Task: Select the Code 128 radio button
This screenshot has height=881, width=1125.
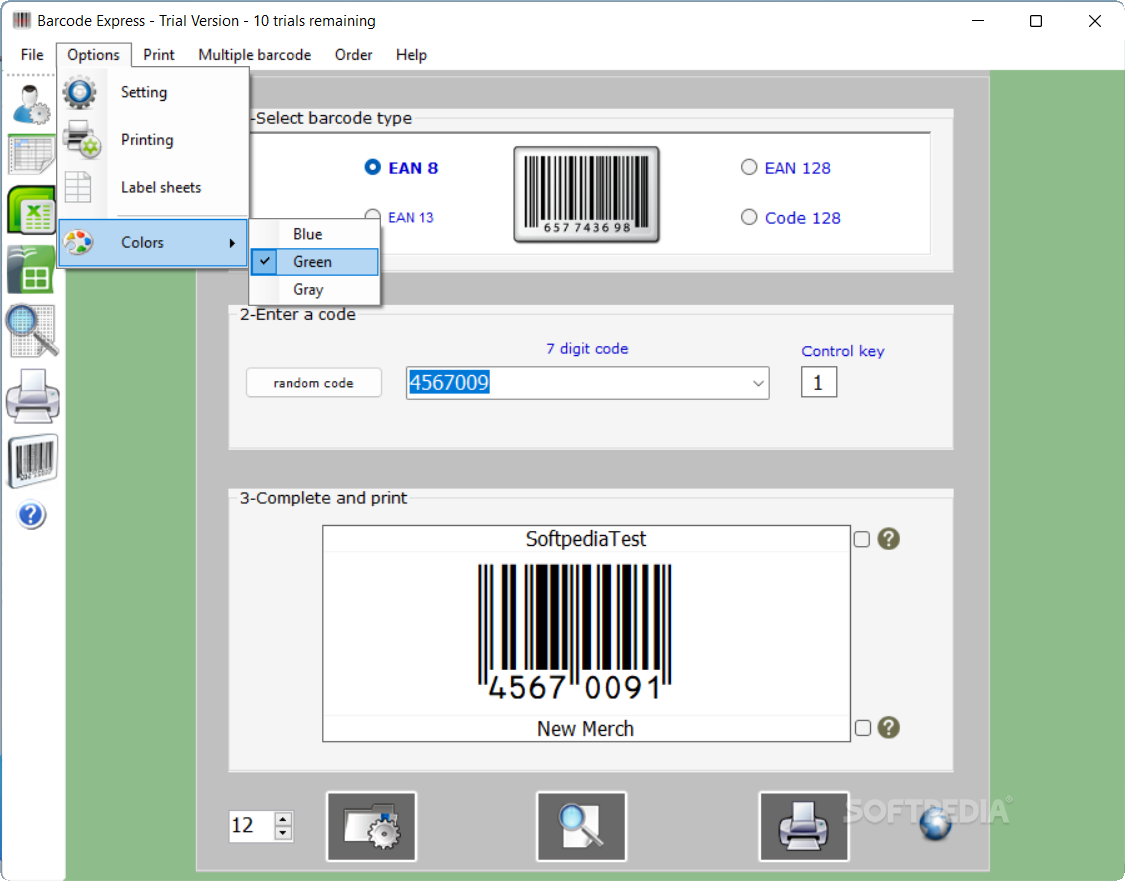Action: [749, 217]
